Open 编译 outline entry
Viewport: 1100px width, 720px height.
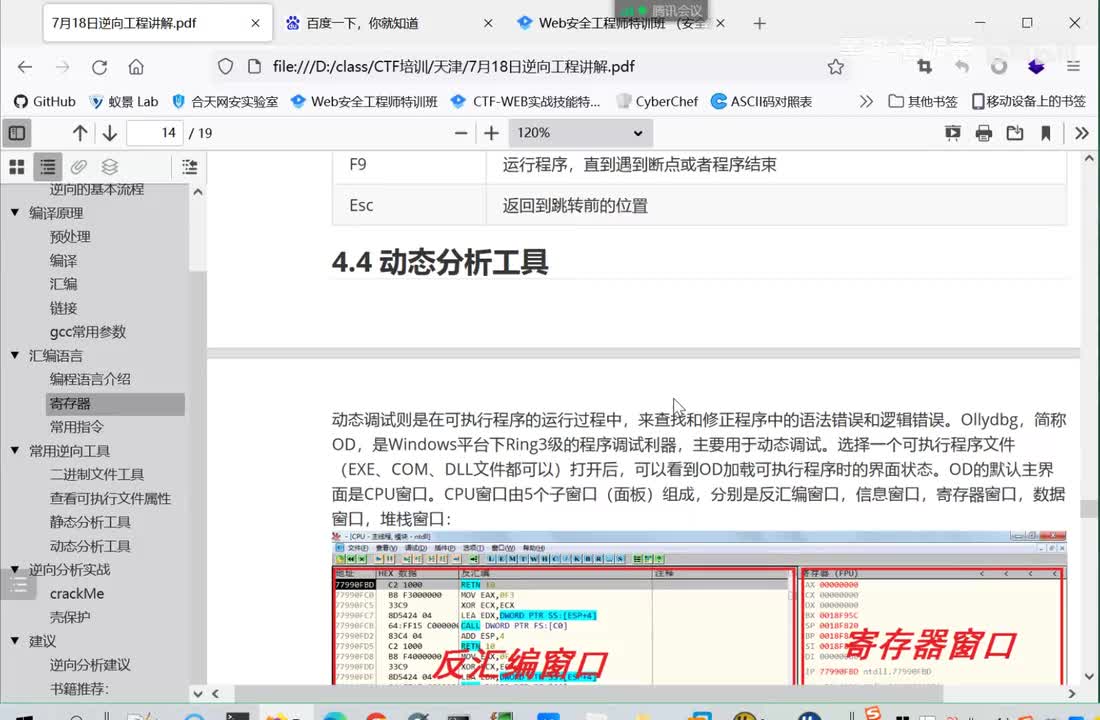(x=63, y=260)
